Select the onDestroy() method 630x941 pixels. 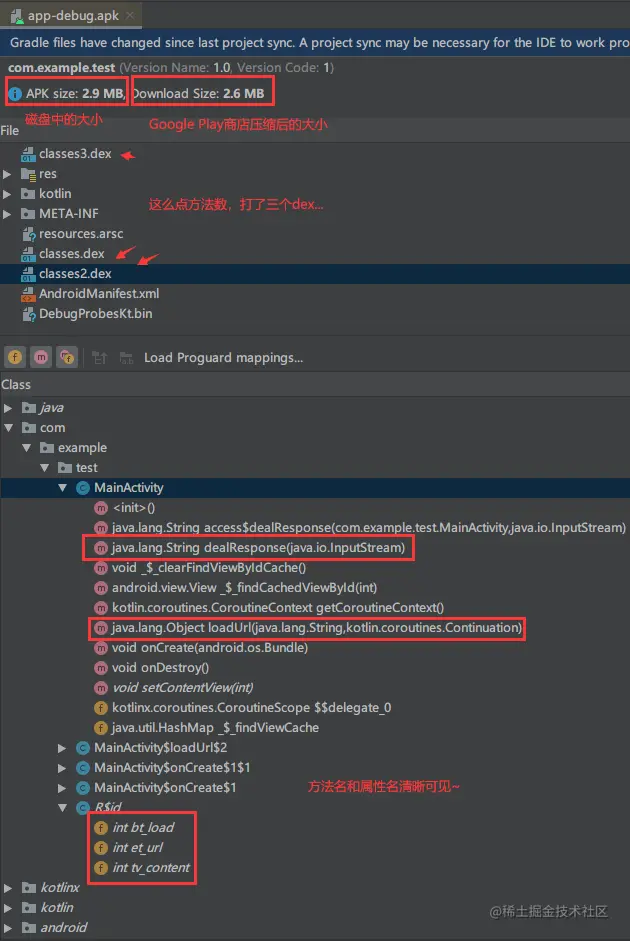(x=160, y=667)
